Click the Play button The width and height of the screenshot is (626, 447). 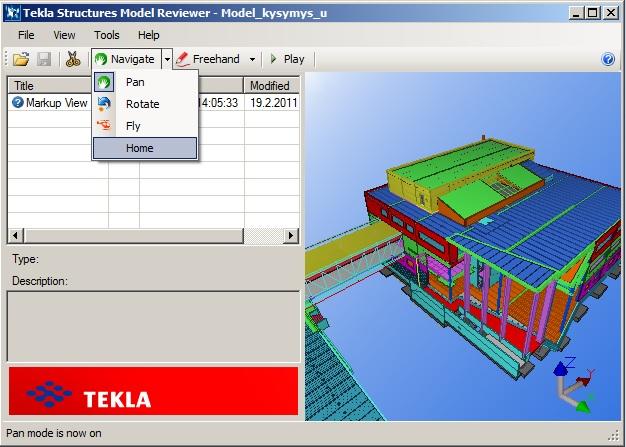coord(287,59)
